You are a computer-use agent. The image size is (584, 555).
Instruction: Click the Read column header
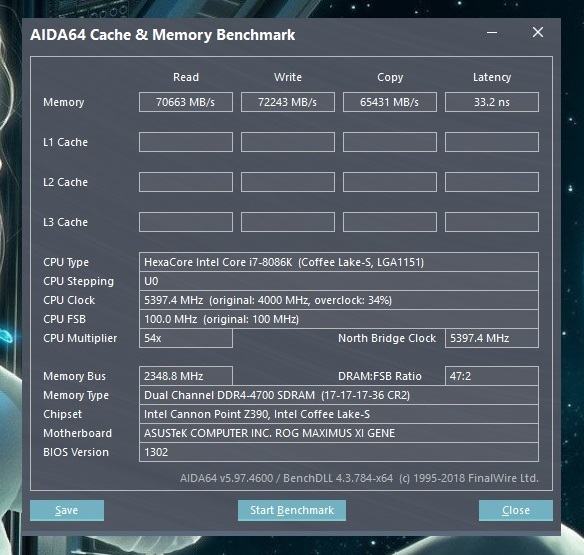(186, 77)
